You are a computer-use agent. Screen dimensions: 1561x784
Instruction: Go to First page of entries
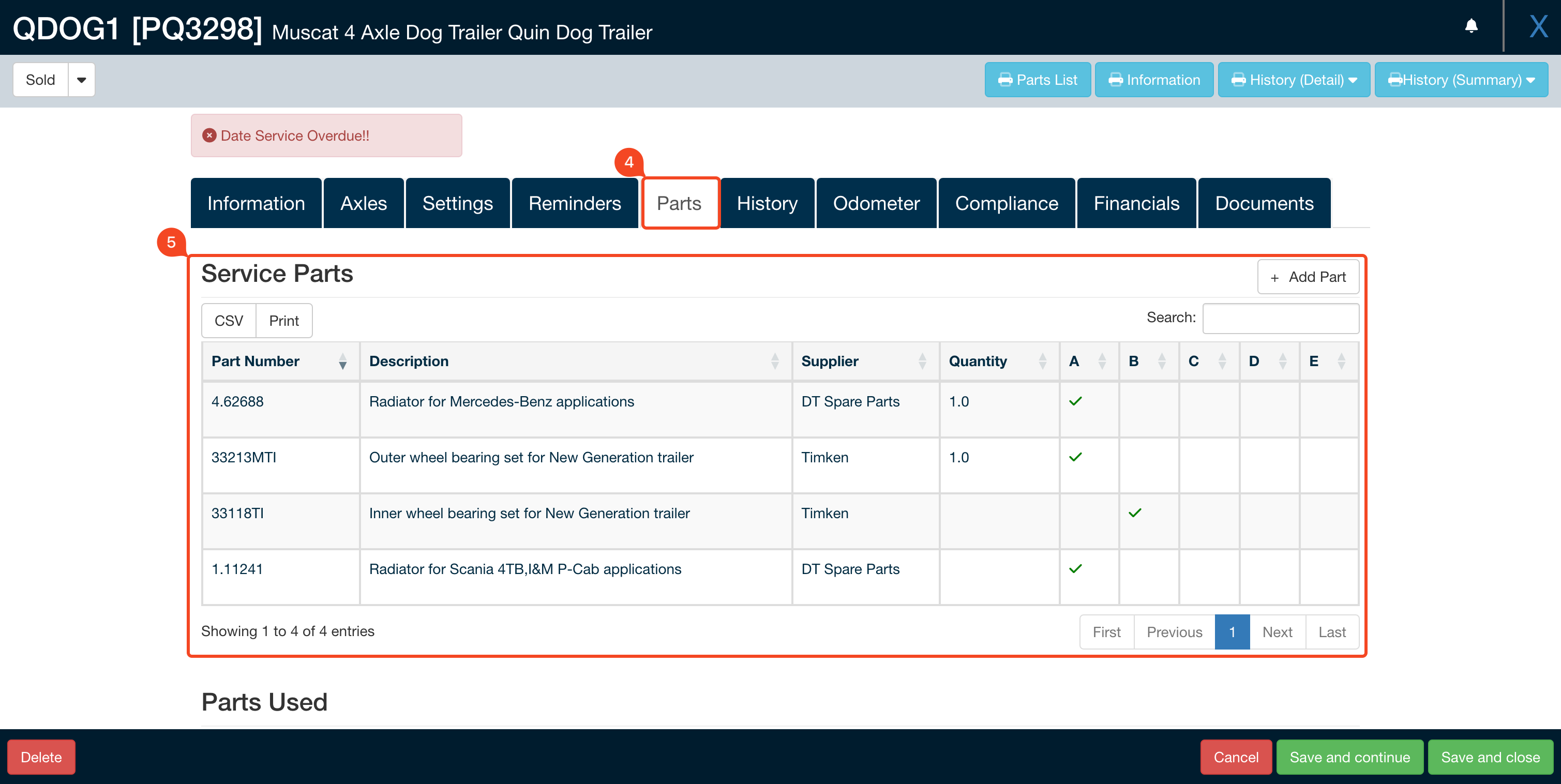(x=1106, y=631)
